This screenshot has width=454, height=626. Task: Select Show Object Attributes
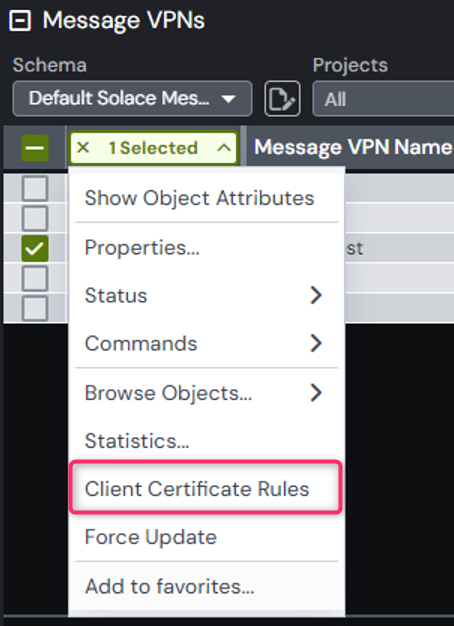(200, 198)
